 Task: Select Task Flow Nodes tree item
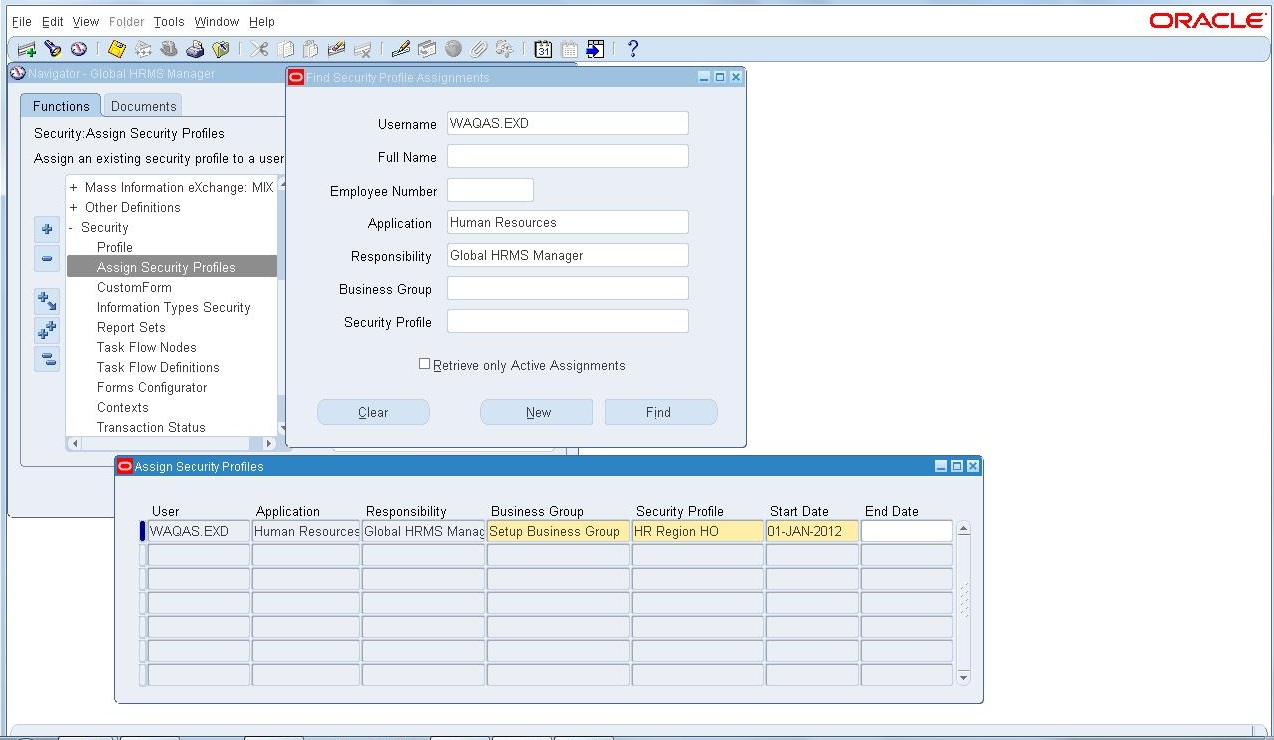click(x=146, y=347)
